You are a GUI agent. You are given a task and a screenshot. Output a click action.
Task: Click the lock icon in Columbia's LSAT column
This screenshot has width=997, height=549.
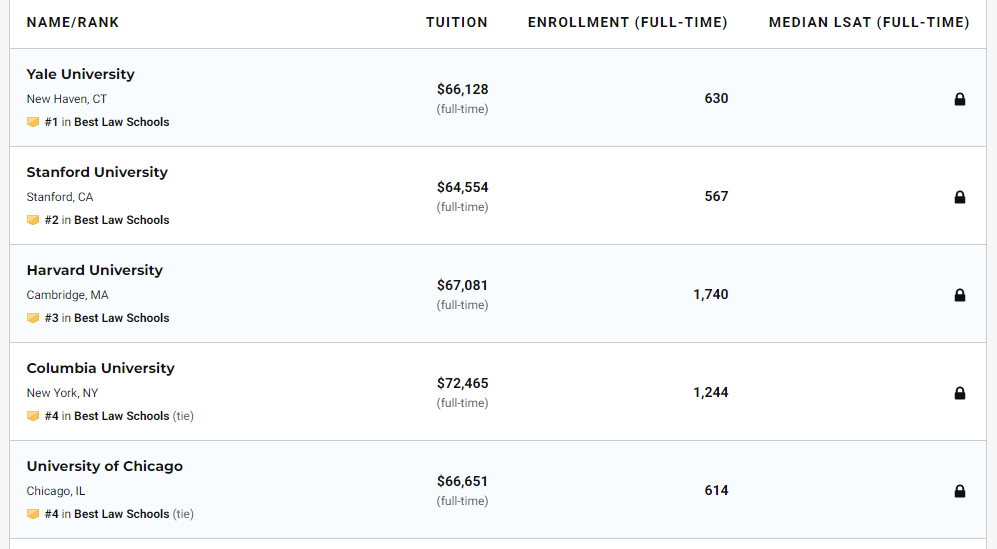tap(960, 393)
